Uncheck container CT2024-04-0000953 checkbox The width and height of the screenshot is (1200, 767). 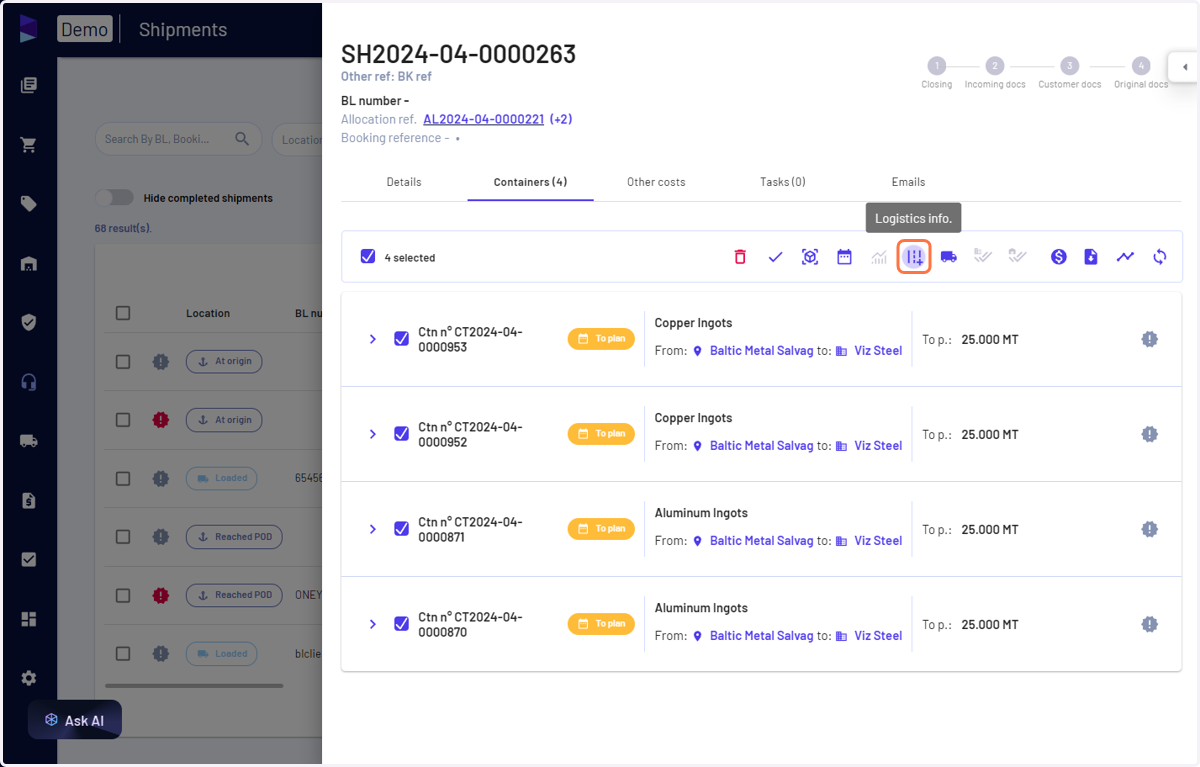(401, 339)
